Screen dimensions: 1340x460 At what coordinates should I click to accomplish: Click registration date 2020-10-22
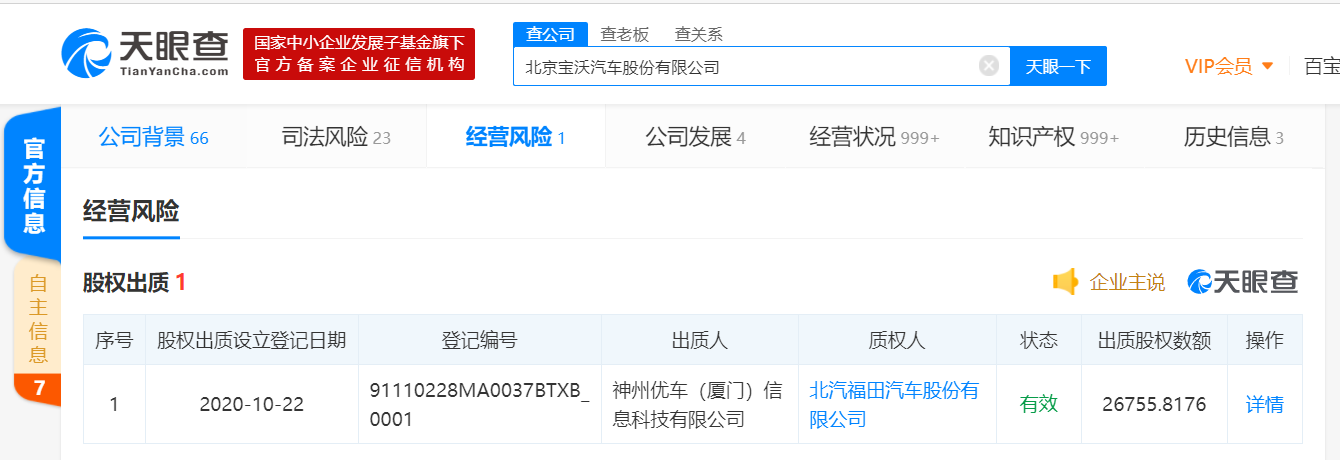point(252,405)
